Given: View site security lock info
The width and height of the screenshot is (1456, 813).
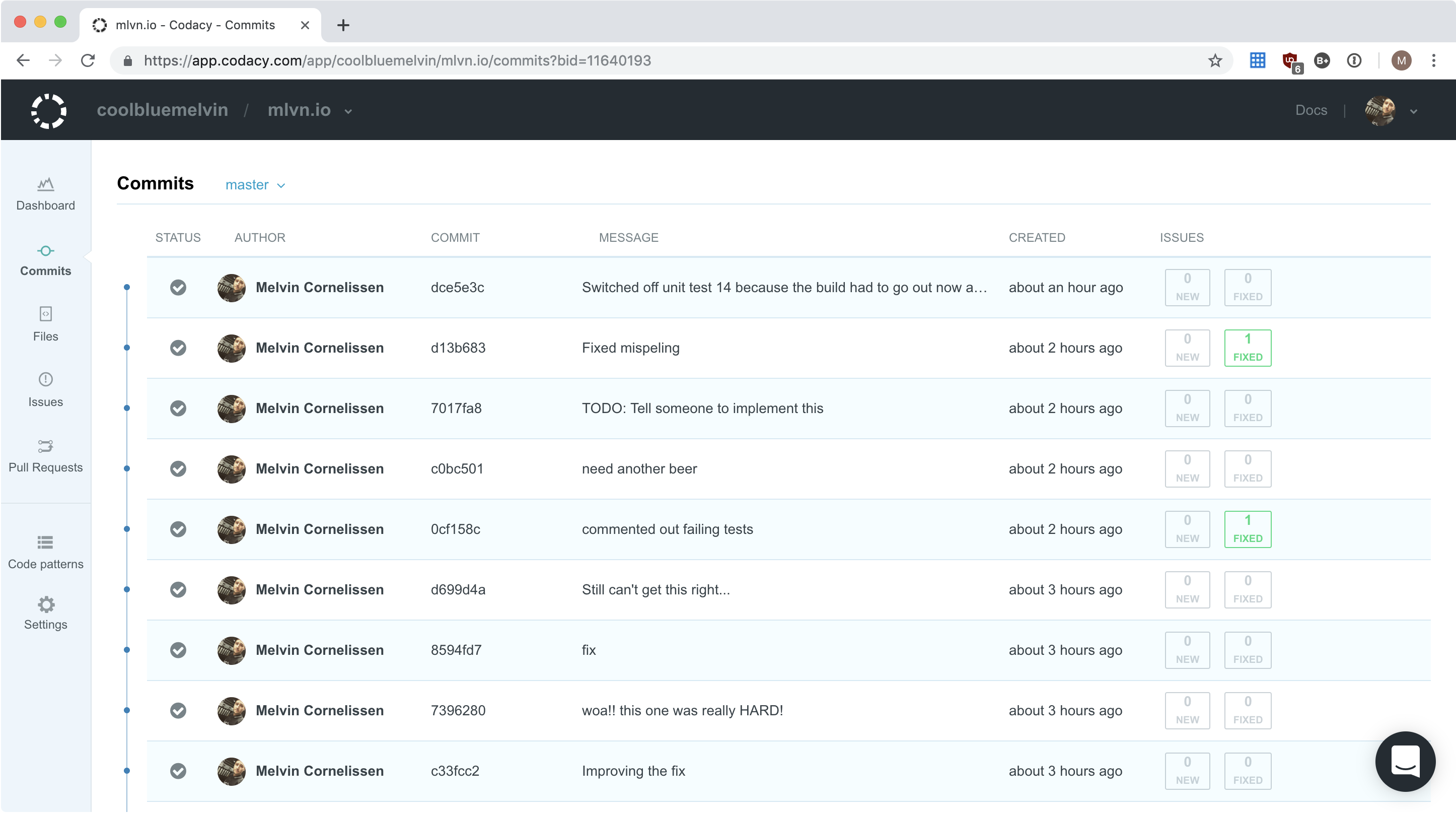Looking at the screenshot, I should pos(128,60).
